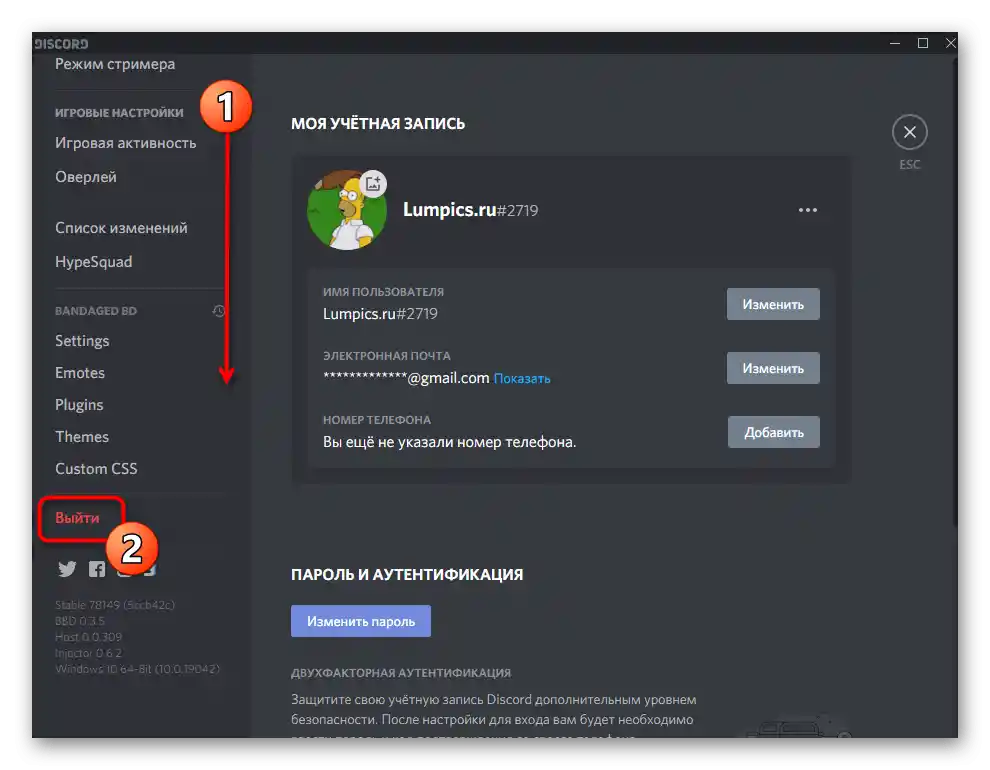The height and width of the screenshot is (770, 990).
Task: Click the Windows 10 64-Bit info line
Action: 138,669
